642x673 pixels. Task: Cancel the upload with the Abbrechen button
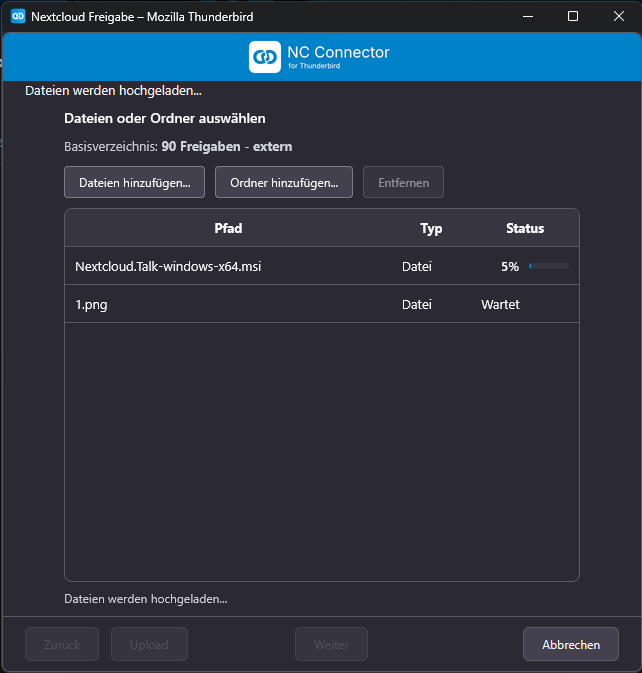(571, 644)
